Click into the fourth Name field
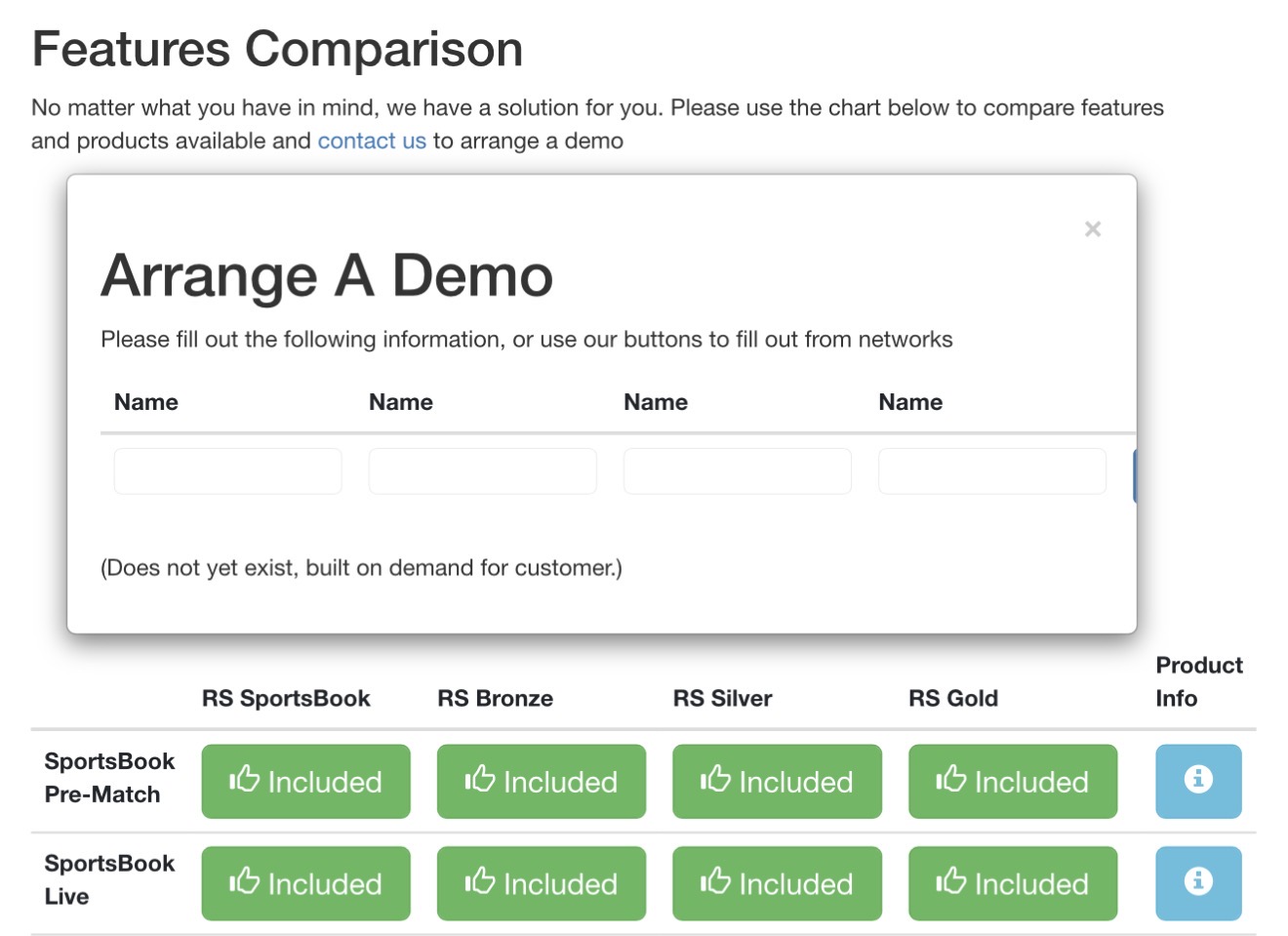 (991, 471)
